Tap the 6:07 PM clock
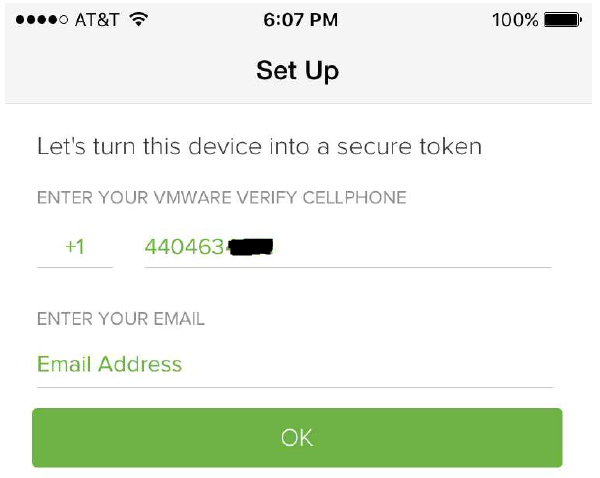 pos(300,20)
